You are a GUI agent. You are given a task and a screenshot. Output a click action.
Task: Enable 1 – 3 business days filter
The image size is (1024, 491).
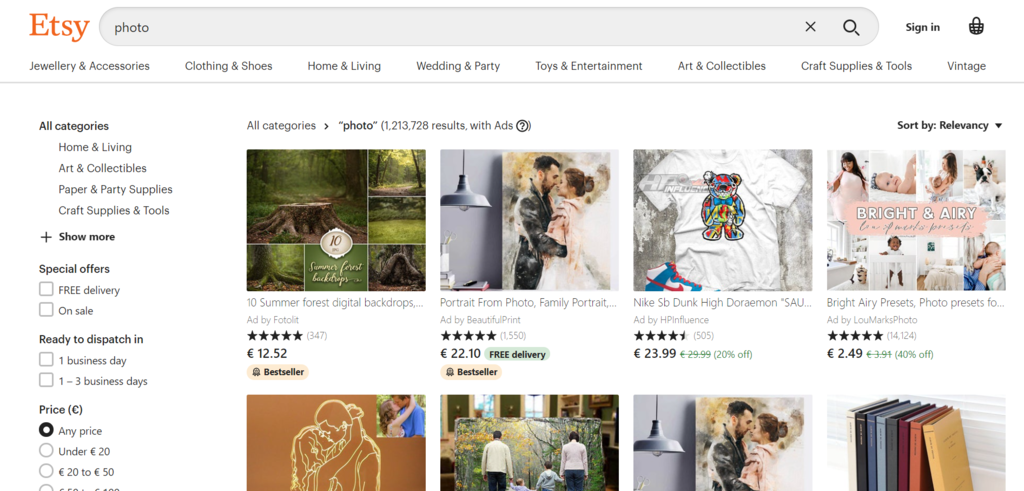pyautogui.click(x=46, y=380)
